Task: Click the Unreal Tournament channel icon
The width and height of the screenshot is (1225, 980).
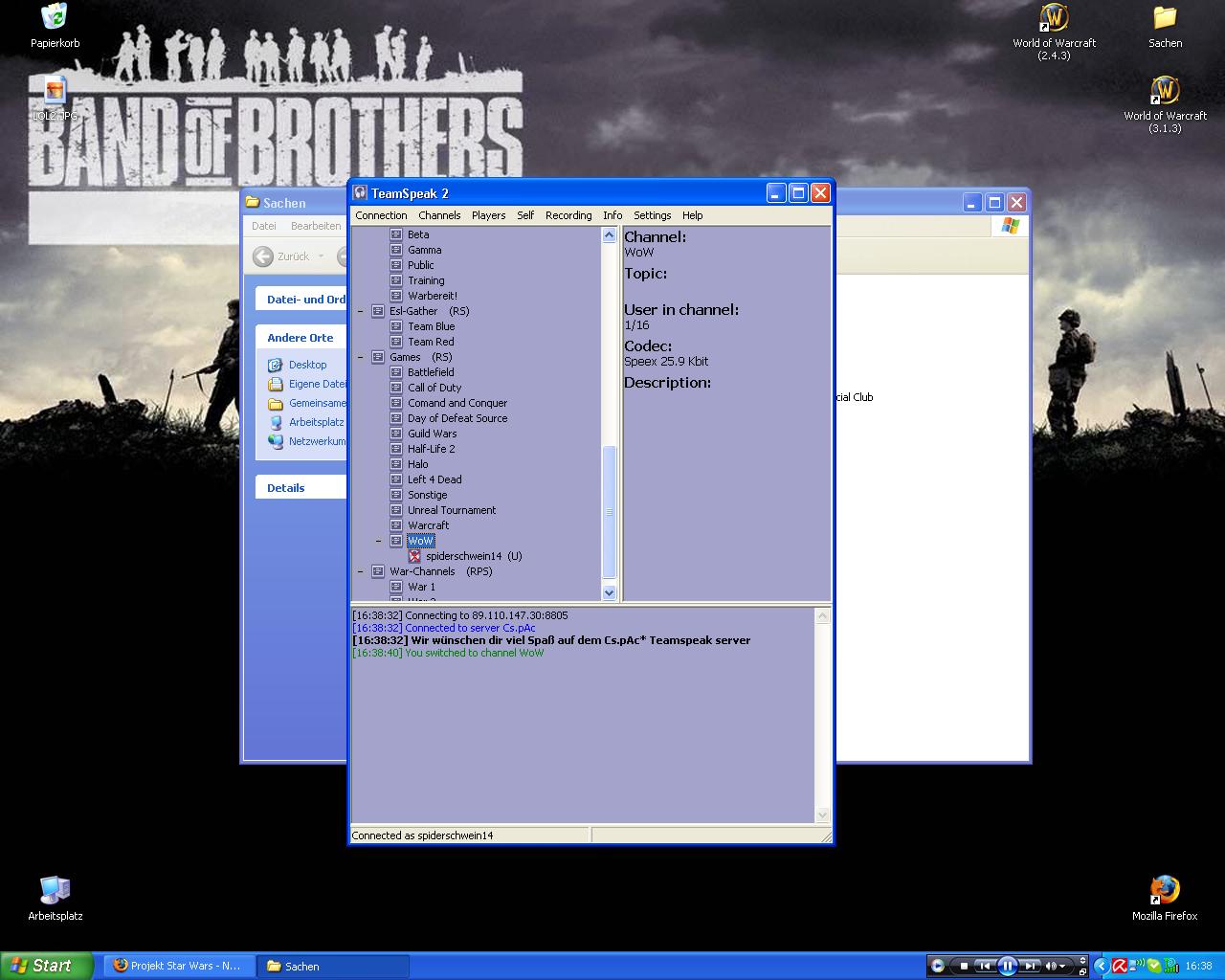Action: pos(396,510)
